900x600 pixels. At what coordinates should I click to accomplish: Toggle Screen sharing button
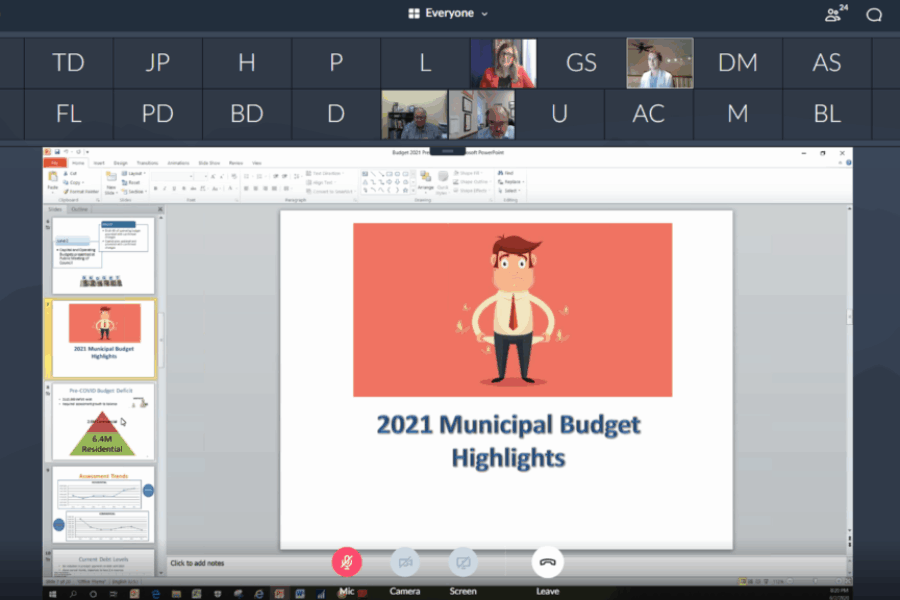tap(462, 562)
